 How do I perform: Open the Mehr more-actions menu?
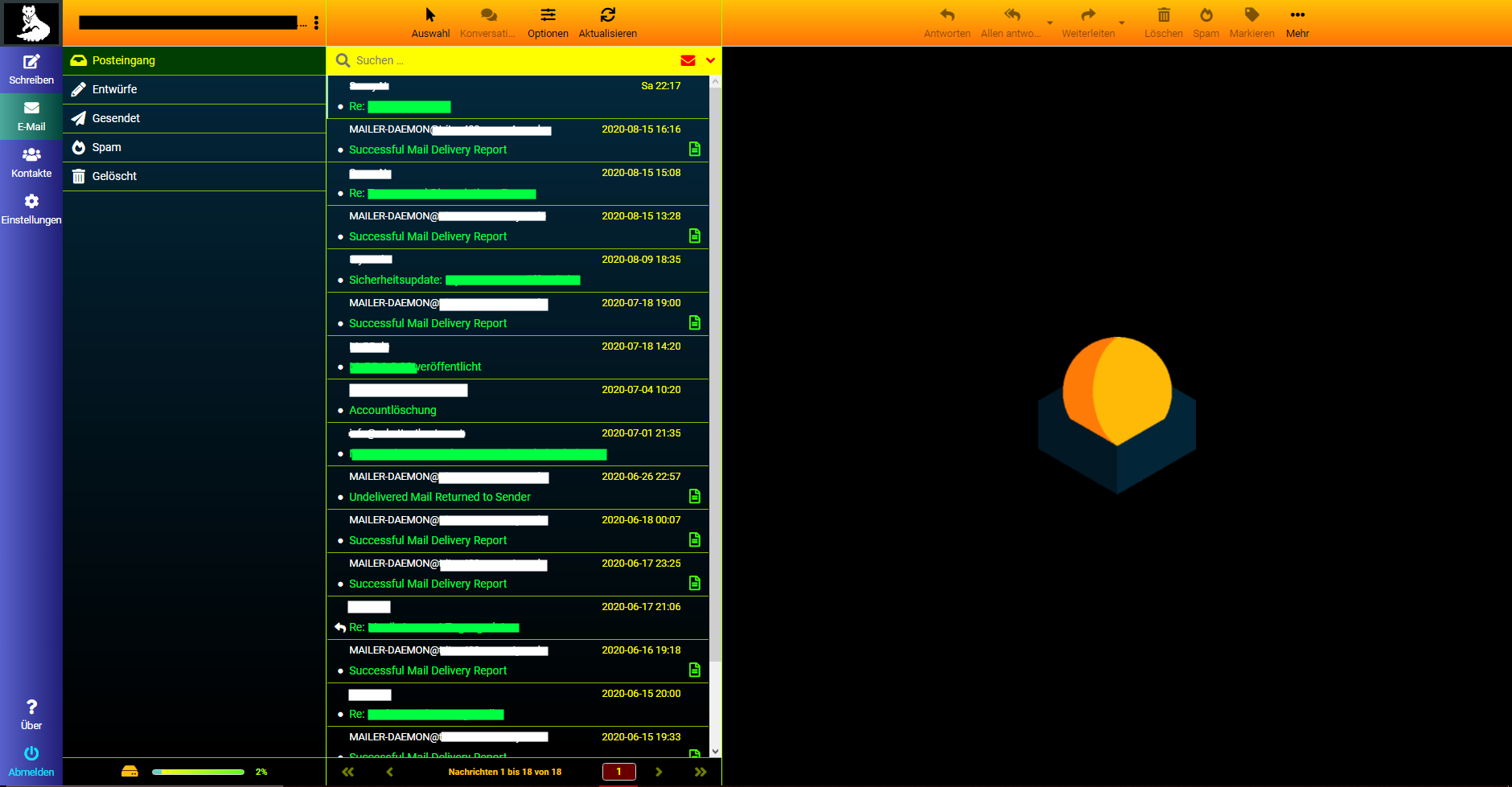[x=1296, y=15]
